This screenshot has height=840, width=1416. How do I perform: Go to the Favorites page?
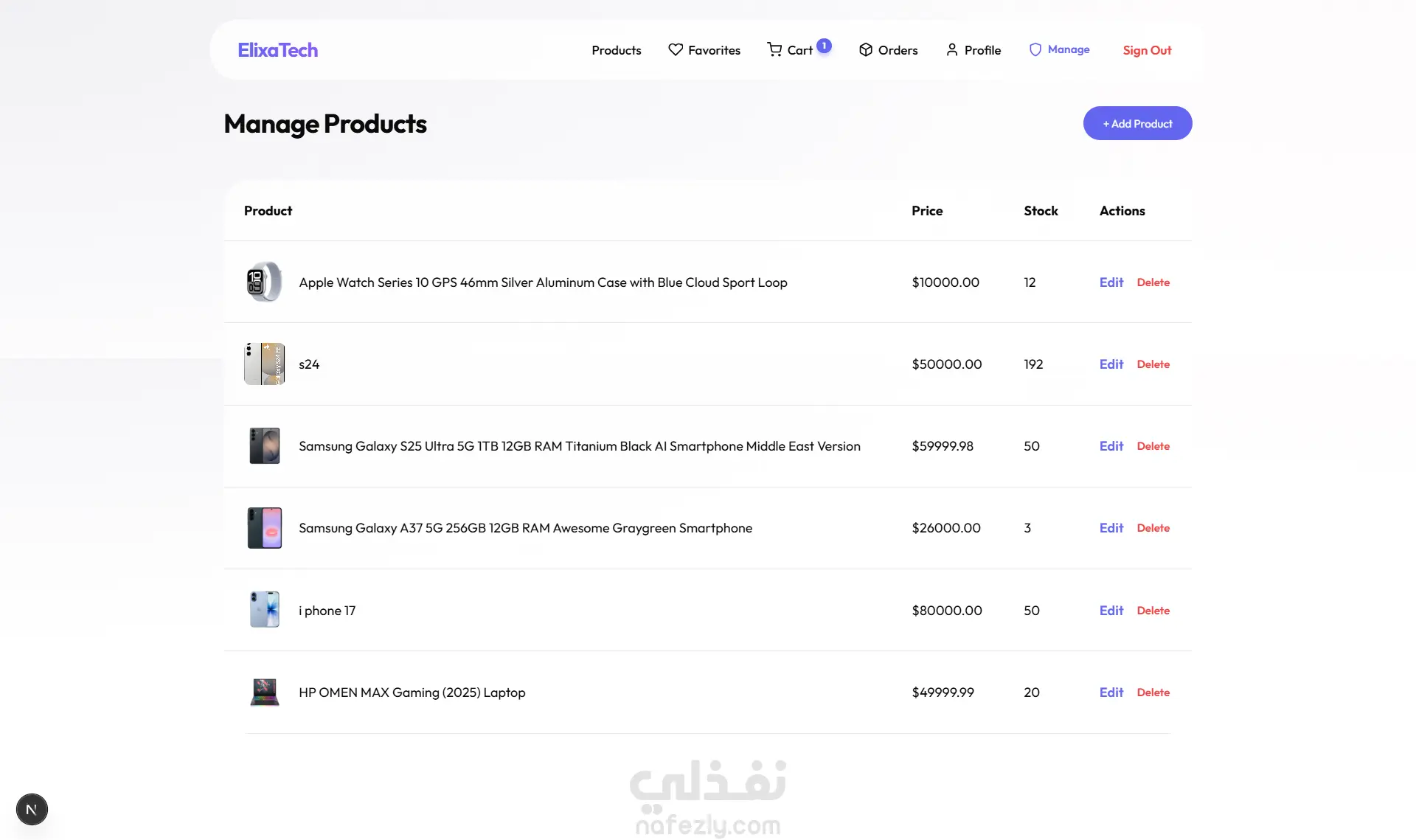click(704, 50)
